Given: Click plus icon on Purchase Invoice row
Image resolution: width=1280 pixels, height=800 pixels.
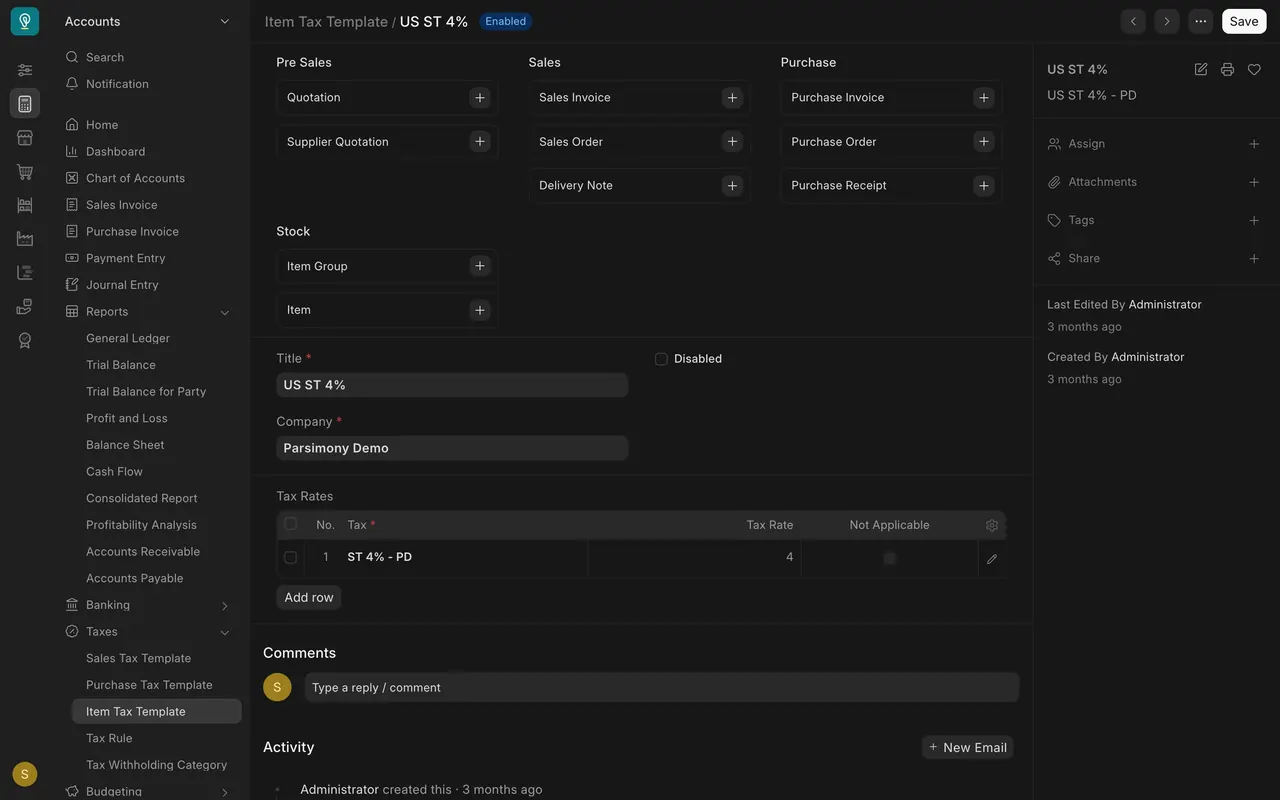Looking at the screenshot, I should click(x=984, y=97).
